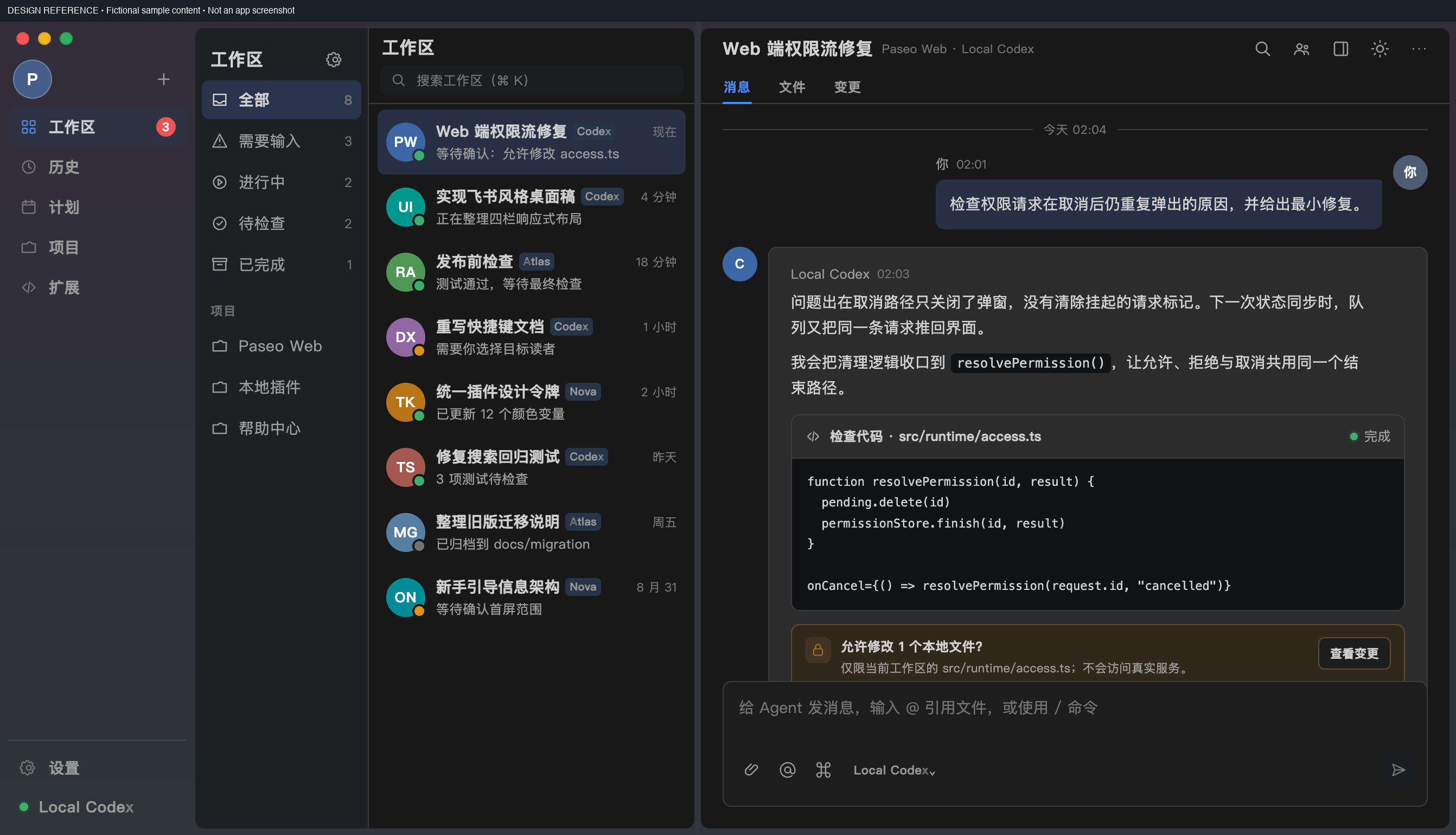Toggle light theme sun icon
The height and width of the screenshot is (835, 1456).
coord(1380,49)
